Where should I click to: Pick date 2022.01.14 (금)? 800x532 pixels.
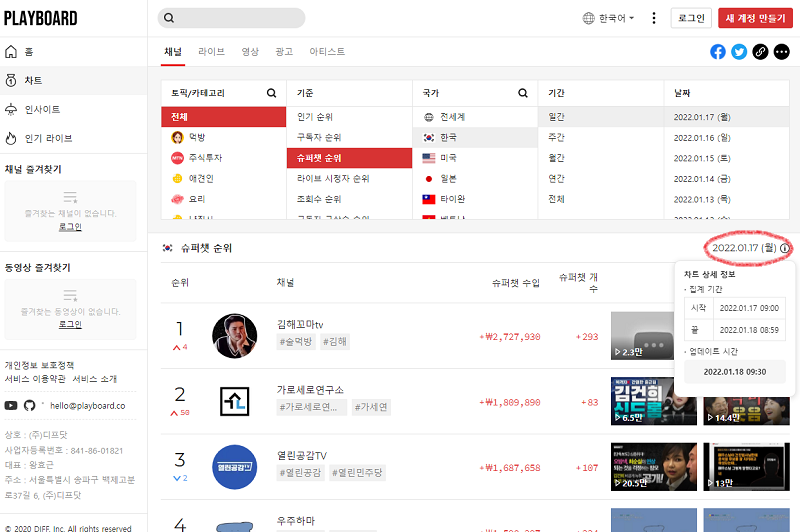pos(727,179)
